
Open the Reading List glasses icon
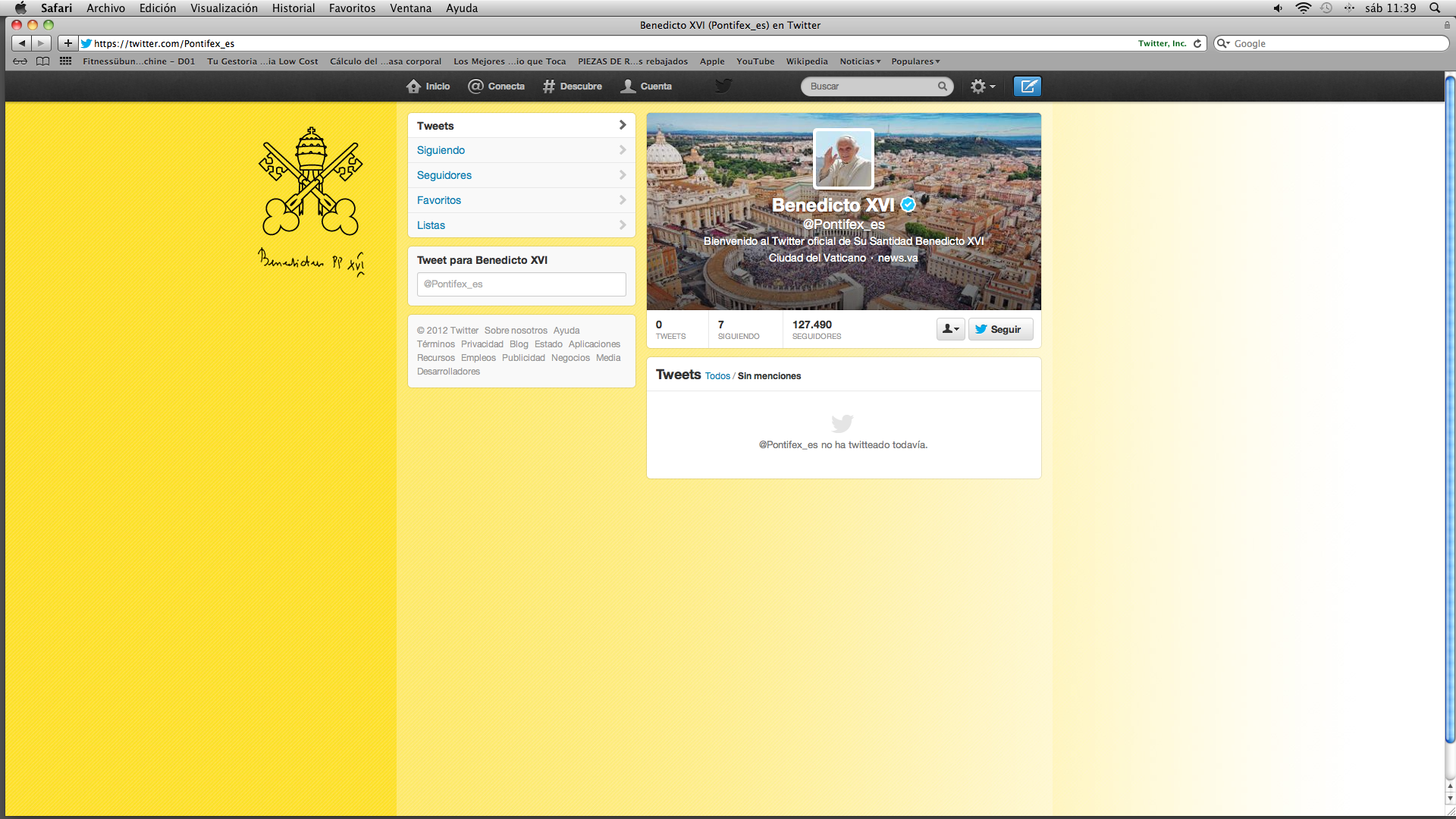coord(20,61)
